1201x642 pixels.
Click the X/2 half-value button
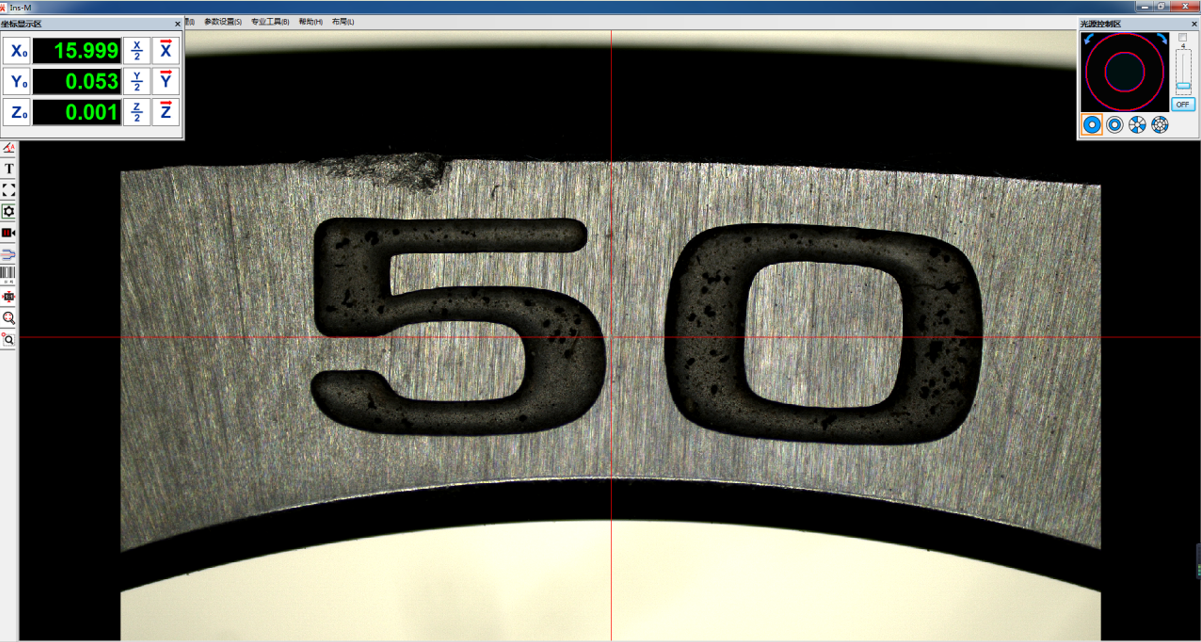click(x=137, y=50)
